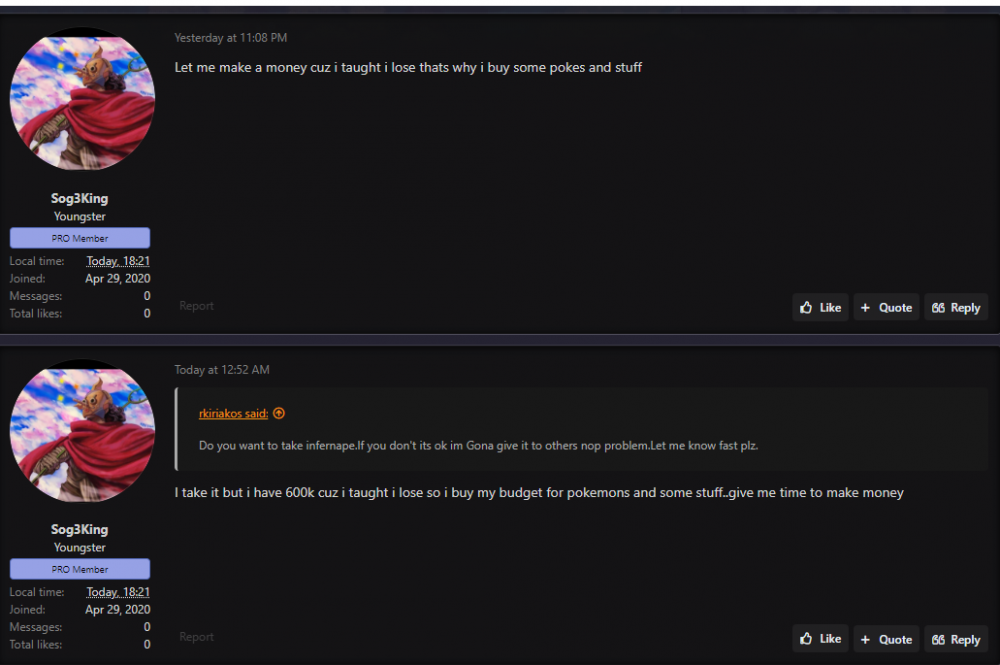Quote the first post about making money
The image size is (1000, 665).
(886, 308)
